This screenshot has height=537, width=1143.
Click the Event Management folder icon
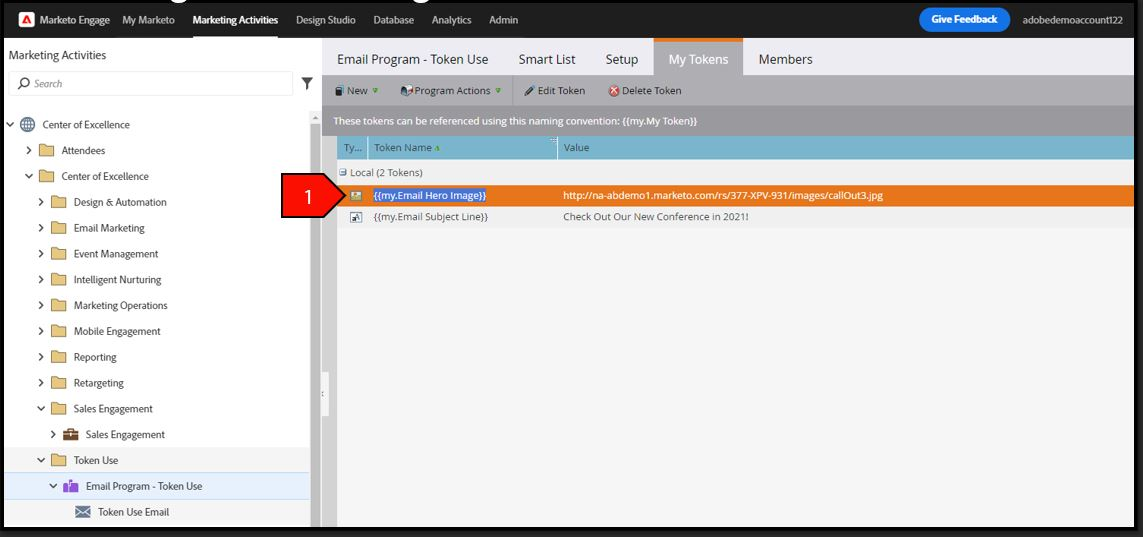coord(59,254)
